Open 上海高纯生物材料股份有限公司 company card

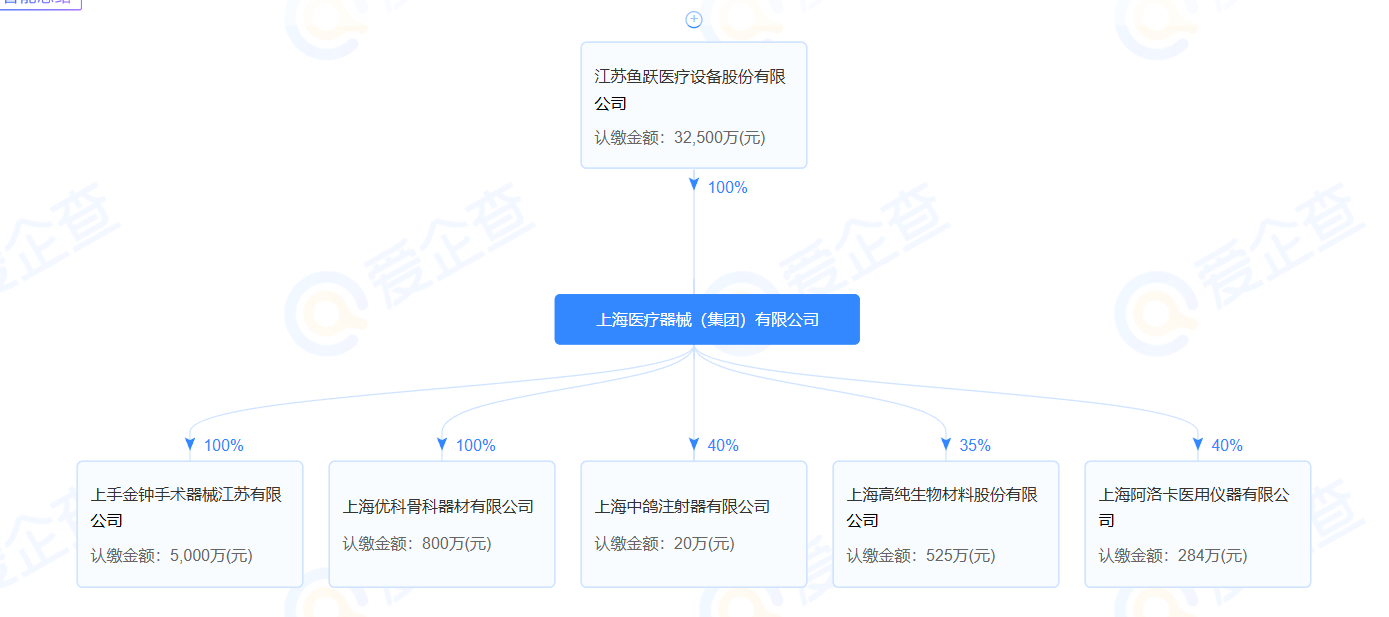pyautogui.click(x=946, y=524)
